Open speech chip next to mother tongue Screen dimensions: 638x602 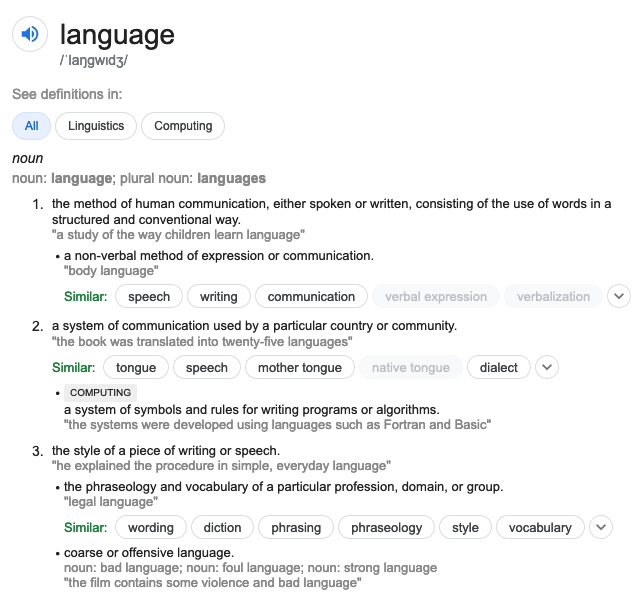point(207,367)
